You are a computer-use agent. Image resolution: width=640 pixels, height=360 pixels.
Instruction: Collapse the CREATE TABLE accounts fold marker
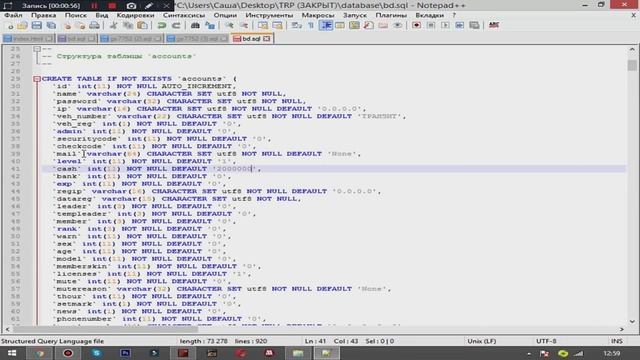click(x=37, y=79)
